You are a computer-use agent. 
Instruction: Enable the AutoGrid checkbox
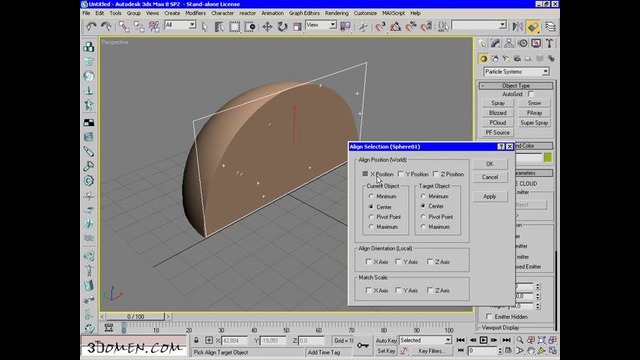pos(531,94)
